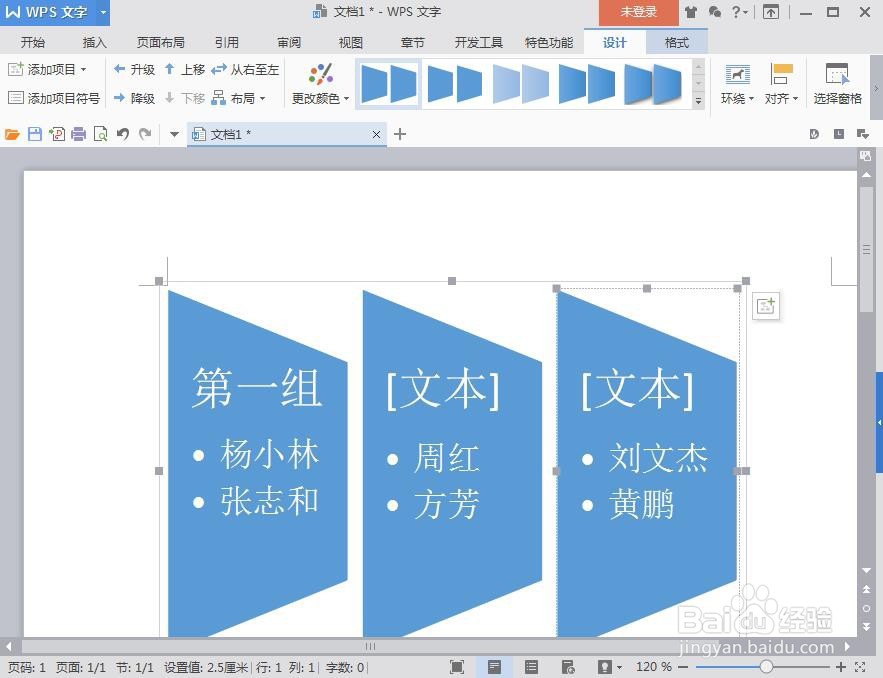Screen dimensions: 883x678
Task: Open the 页面布局 ribbon tab
Action: [160, 42]
